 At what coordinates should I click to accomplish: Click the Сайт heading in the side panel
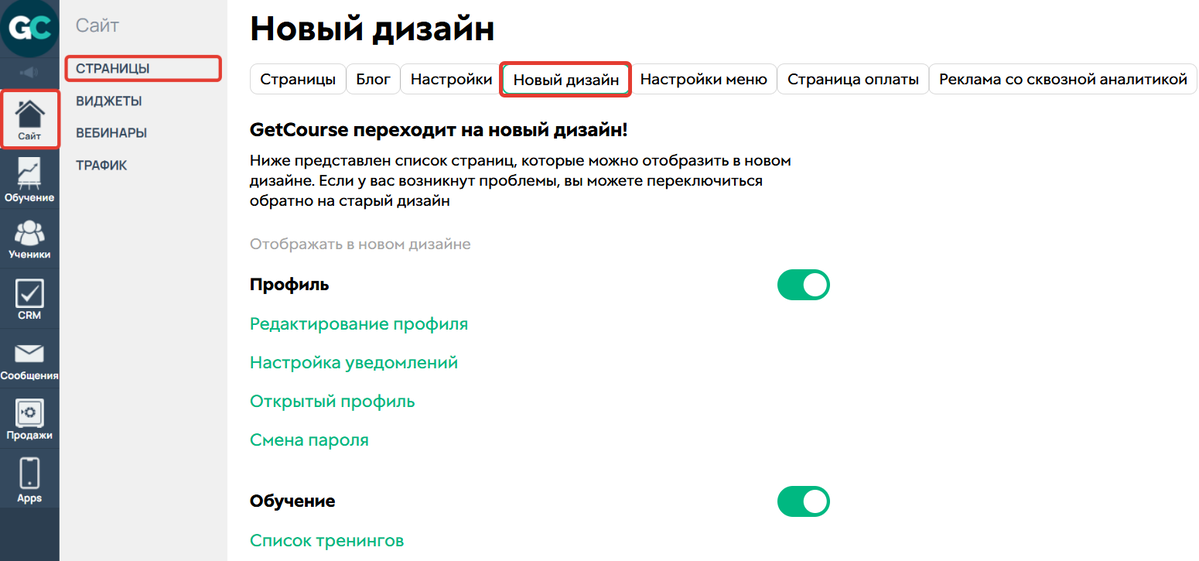pos(97,26)
